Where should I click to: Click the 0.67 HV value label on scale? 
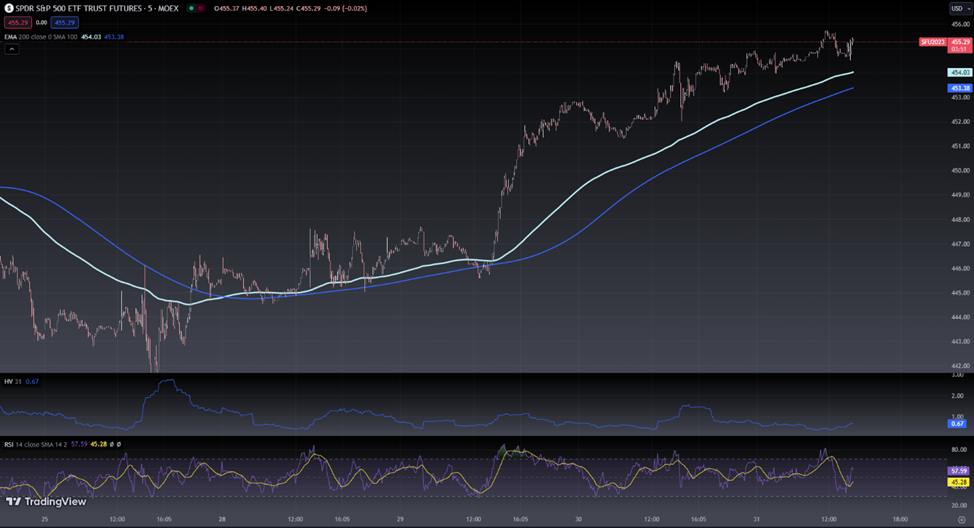click(x=957, y=424)
